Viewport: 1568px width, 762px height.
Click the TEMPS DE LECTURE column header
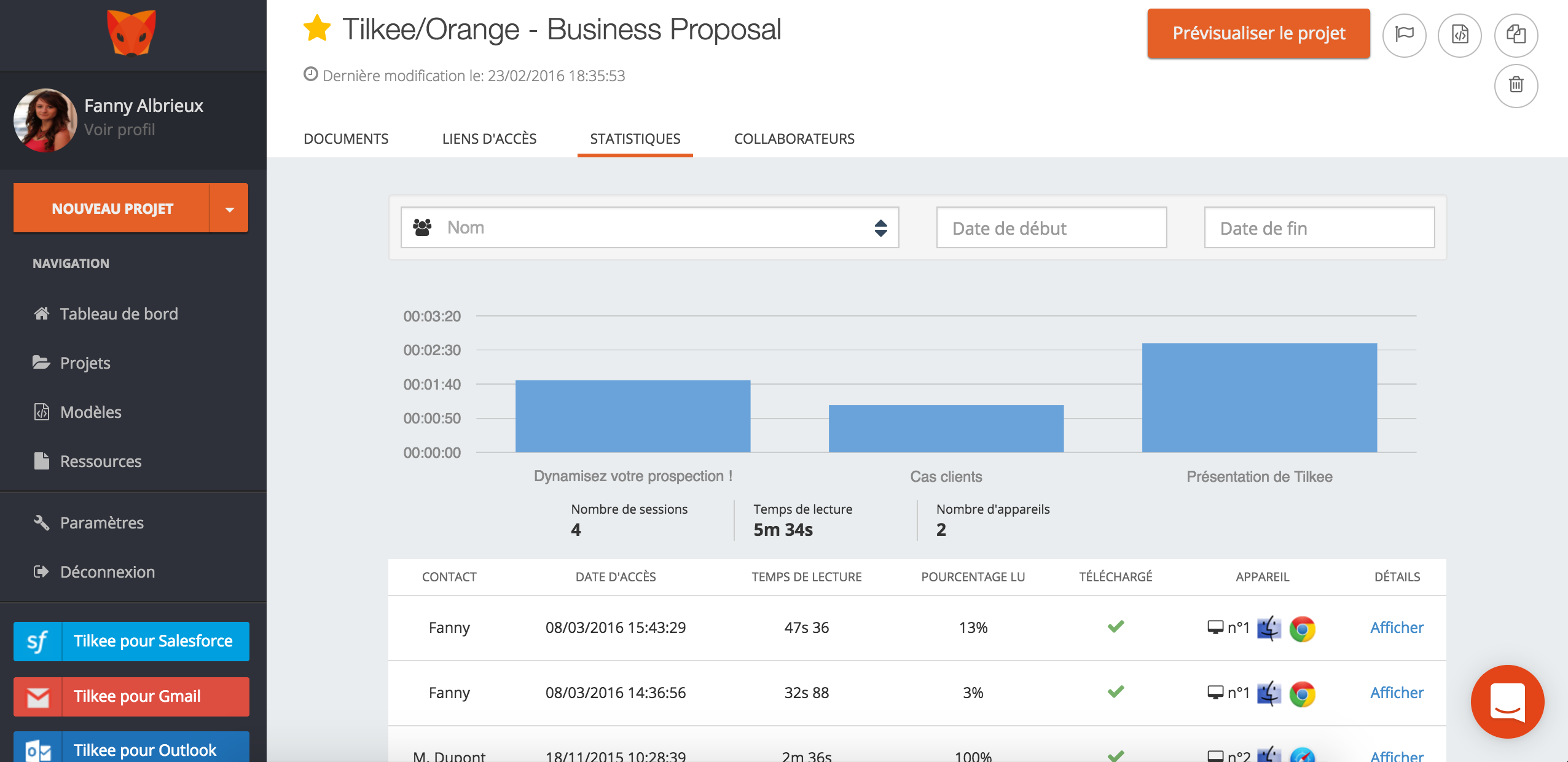tap(807, 576)
